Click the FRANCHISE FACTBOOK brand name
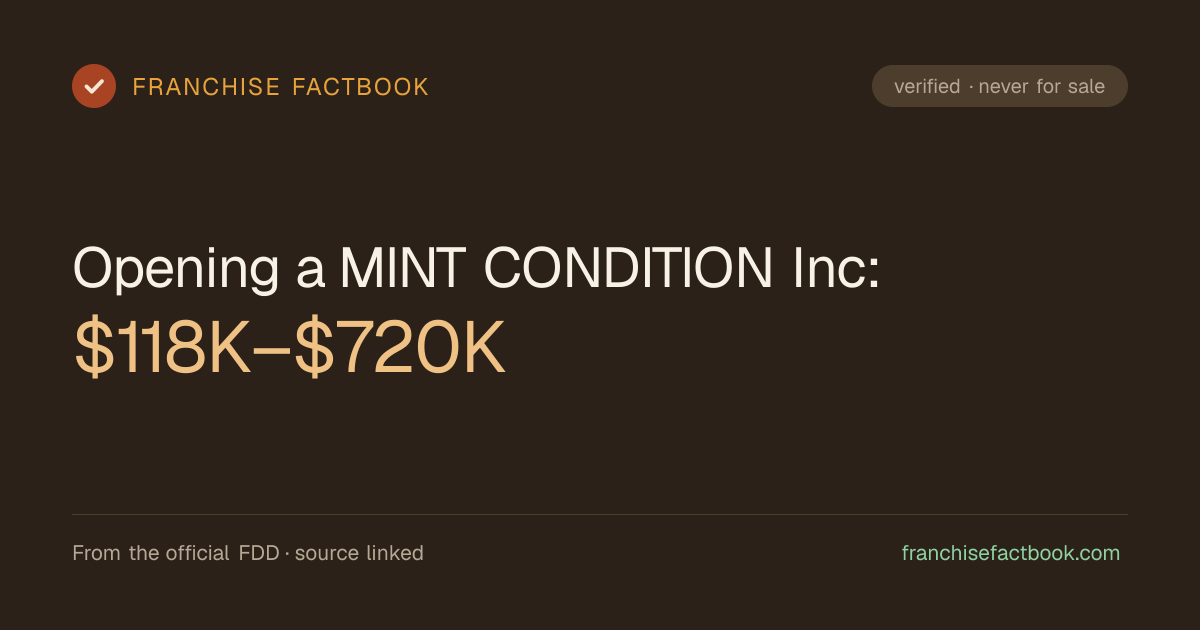 point(281,87)
